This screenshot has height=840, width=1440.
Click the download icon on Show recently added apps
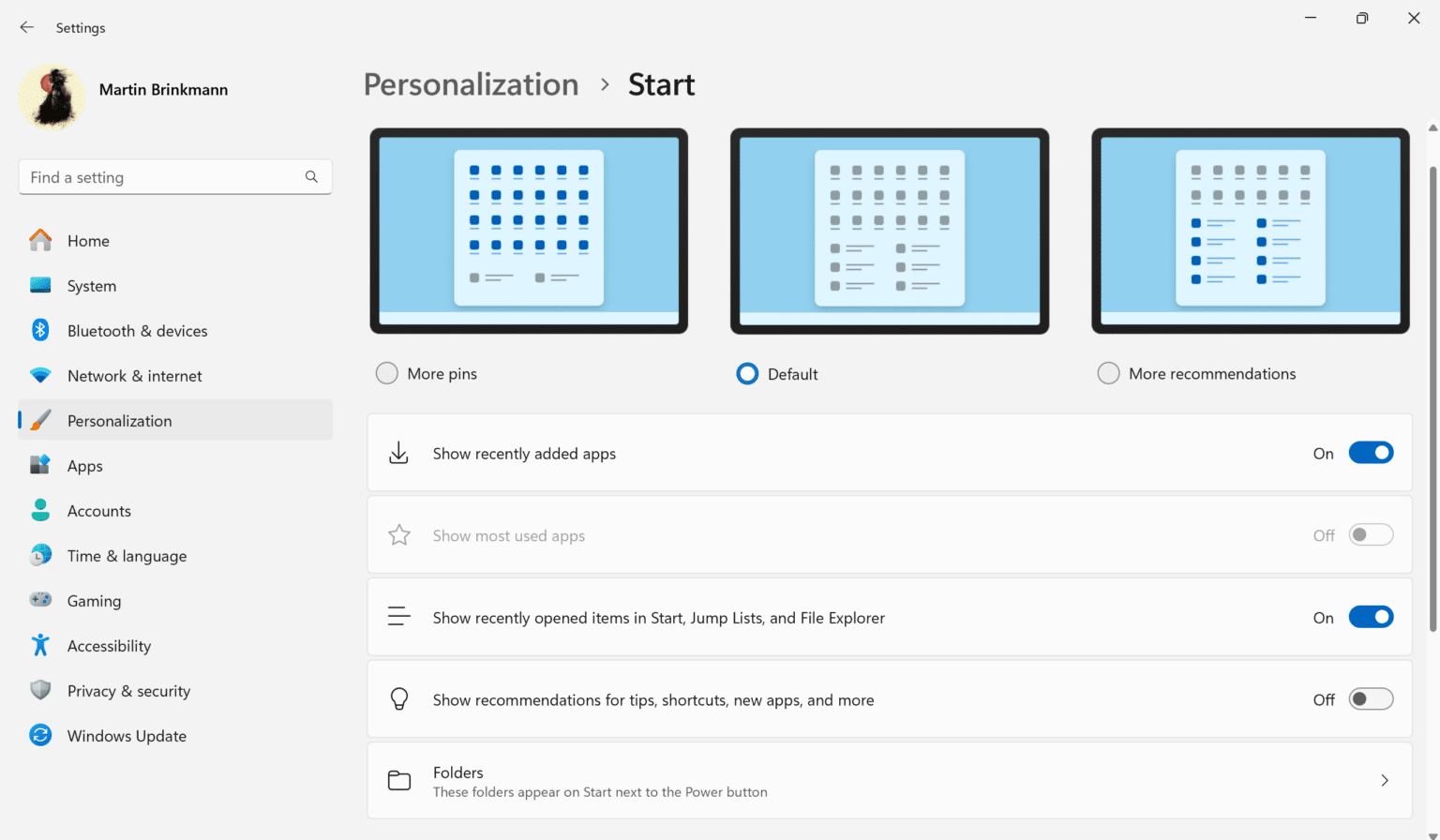[399, 452]
